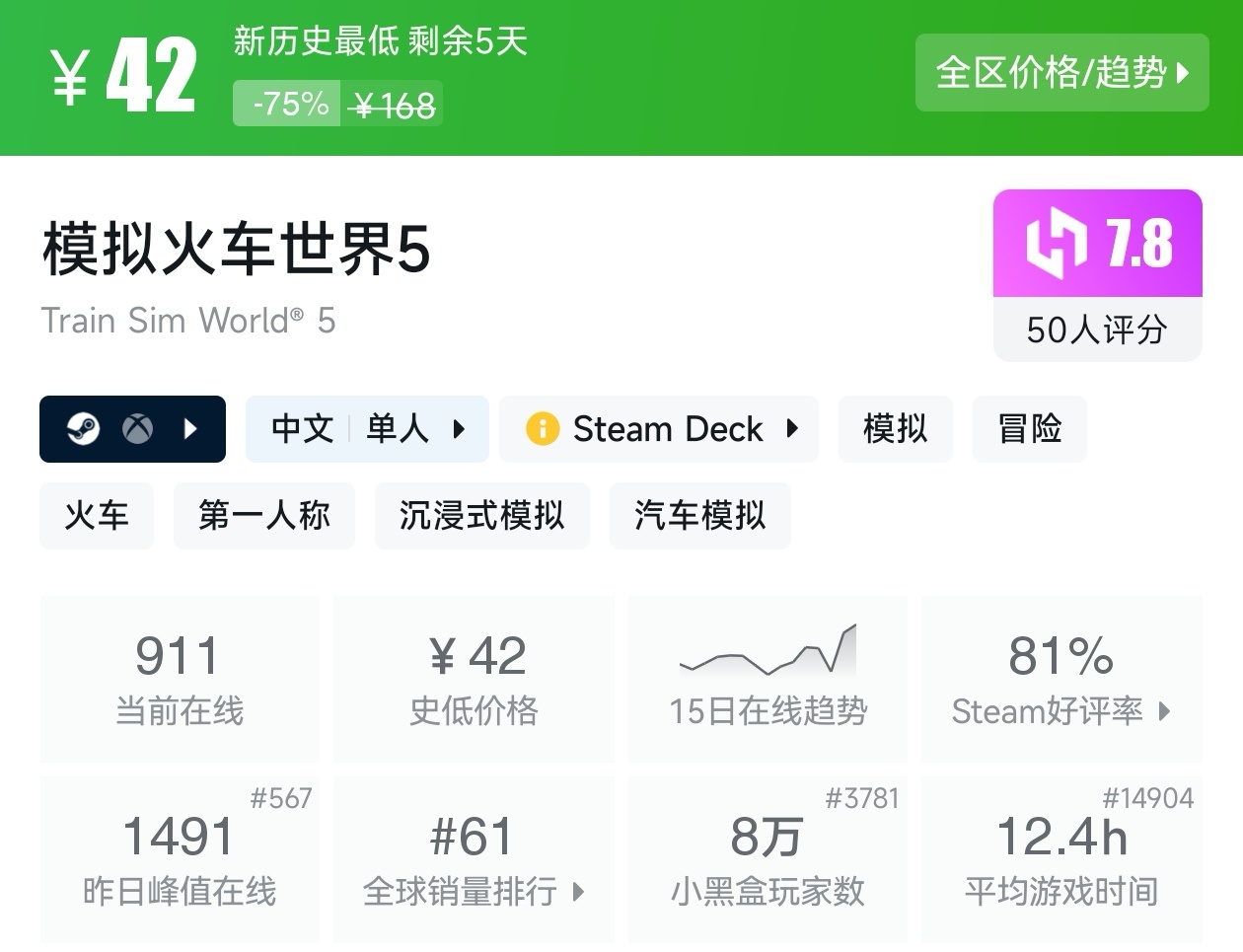This screenshot has width=1243, height=952.
Task: Expand the Steam好评率 arrow
Action: point(1164,711)
